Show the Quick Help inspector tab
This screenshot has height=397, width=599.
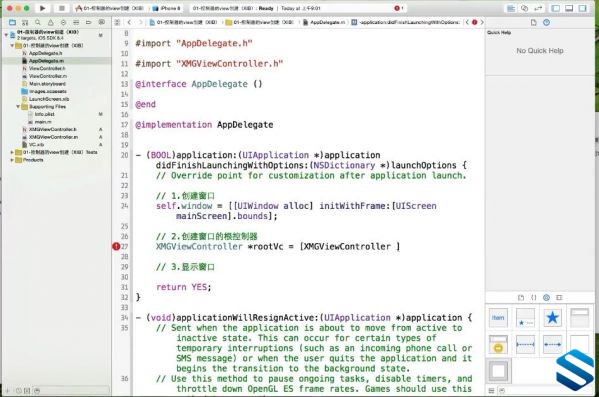pyautogui.click(x=547, y=23)
